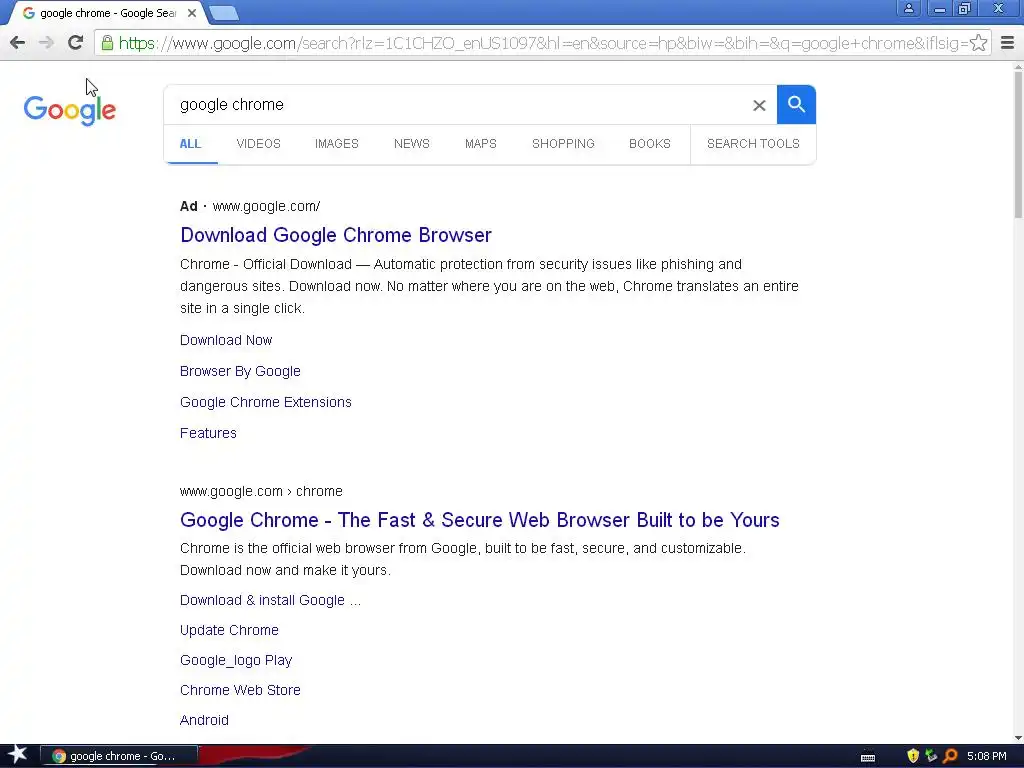Click the Google logo
The width and height of the screenshot is (1024, 768).
pyautogui.click(x=69, y=110)
